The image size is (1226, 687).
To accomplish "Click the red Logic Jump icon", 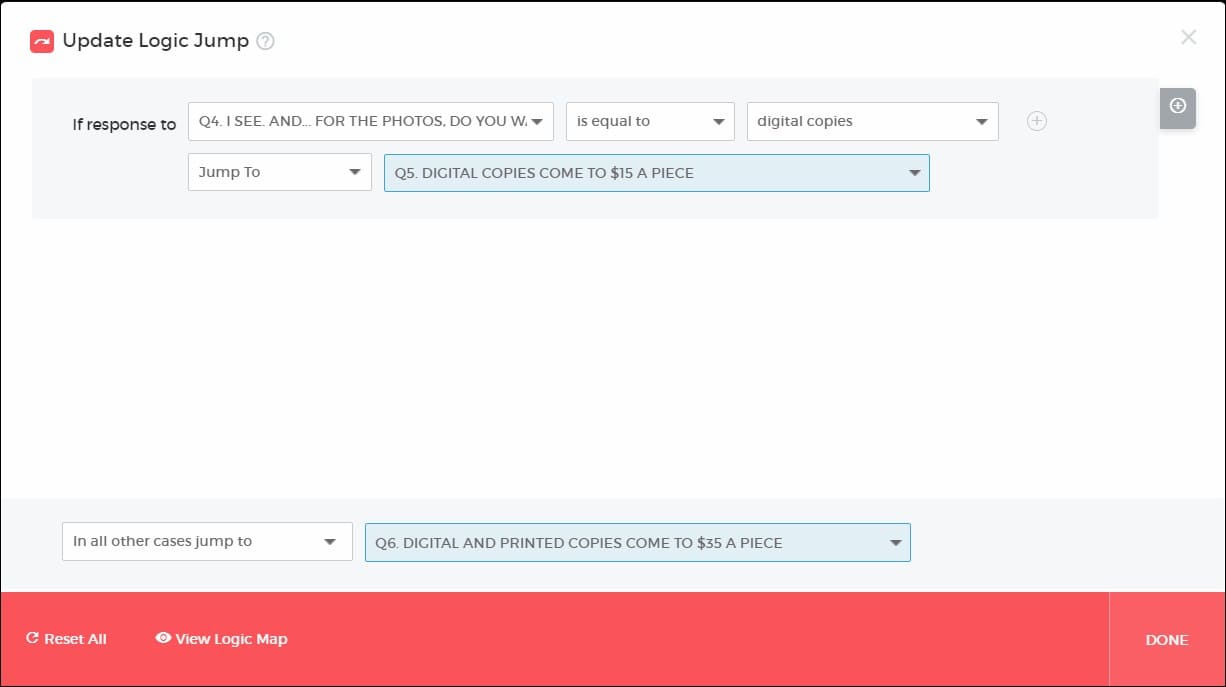I will coord(42,41).
